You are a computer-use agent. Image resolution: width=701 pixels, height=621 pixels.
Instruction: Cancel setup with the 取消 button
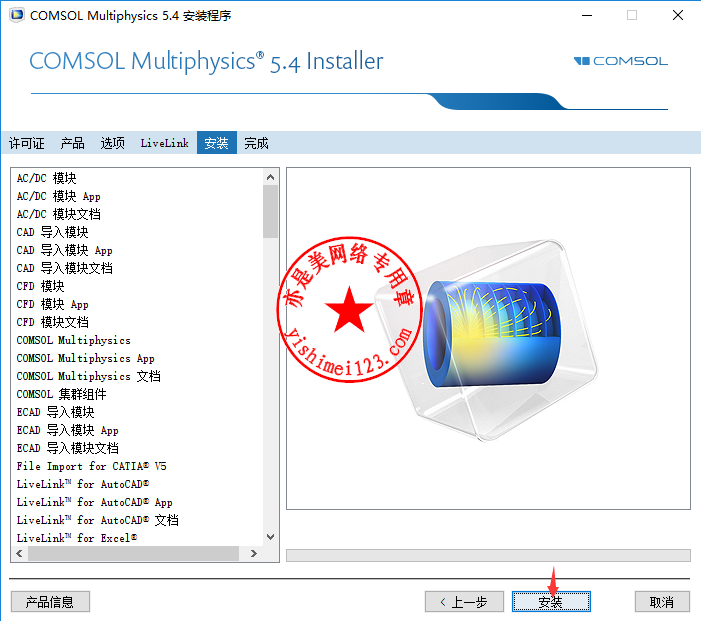tap(662, 602)
